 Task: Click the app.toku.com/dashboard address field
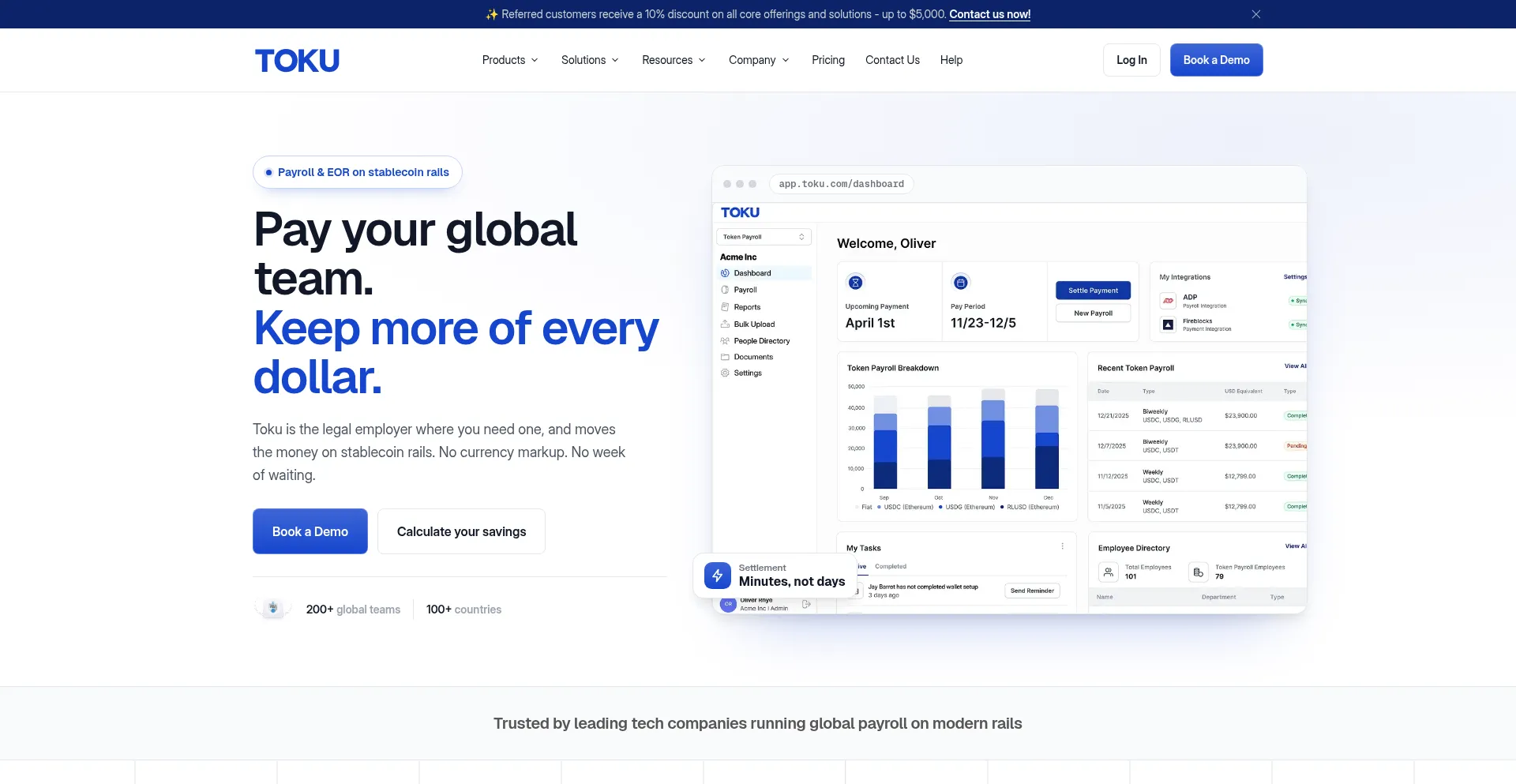842,184
